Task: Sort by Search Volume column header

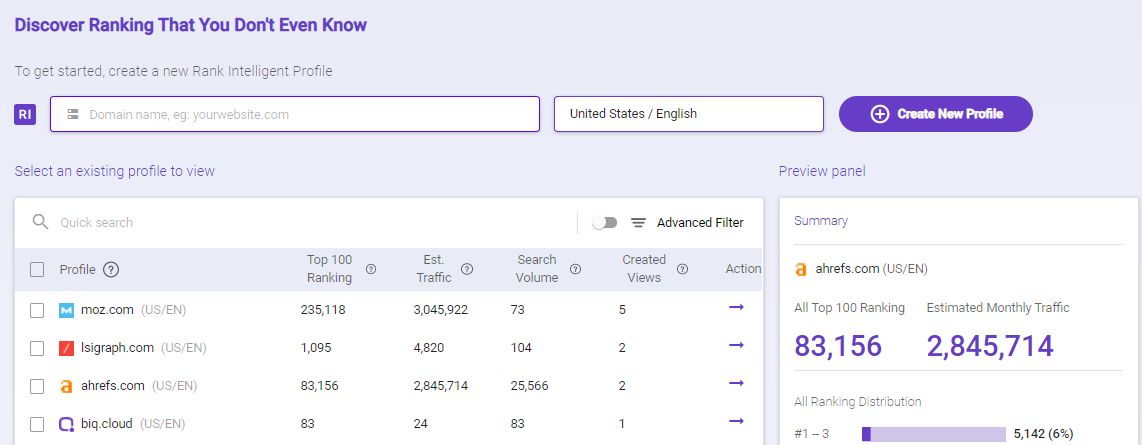Action: coord(537,269)
